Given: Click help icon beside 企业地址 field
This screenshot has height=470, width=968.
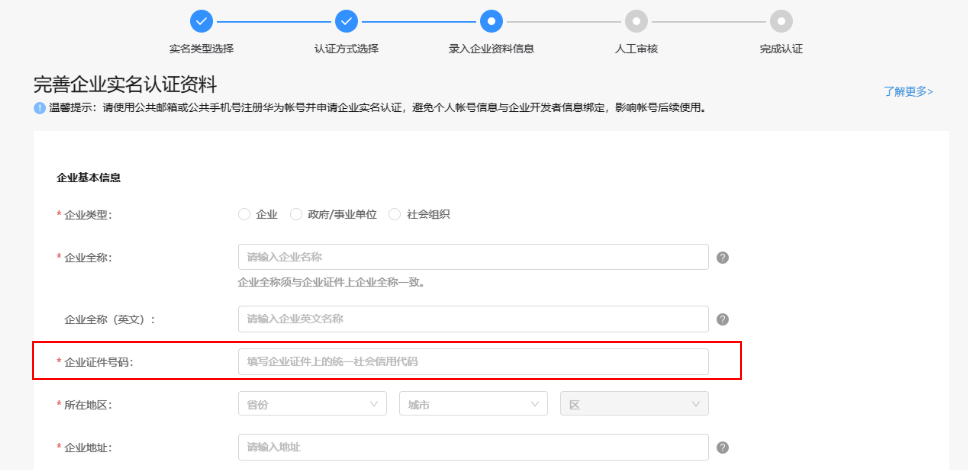Looking at the screenshot, I should coord(723,447).
